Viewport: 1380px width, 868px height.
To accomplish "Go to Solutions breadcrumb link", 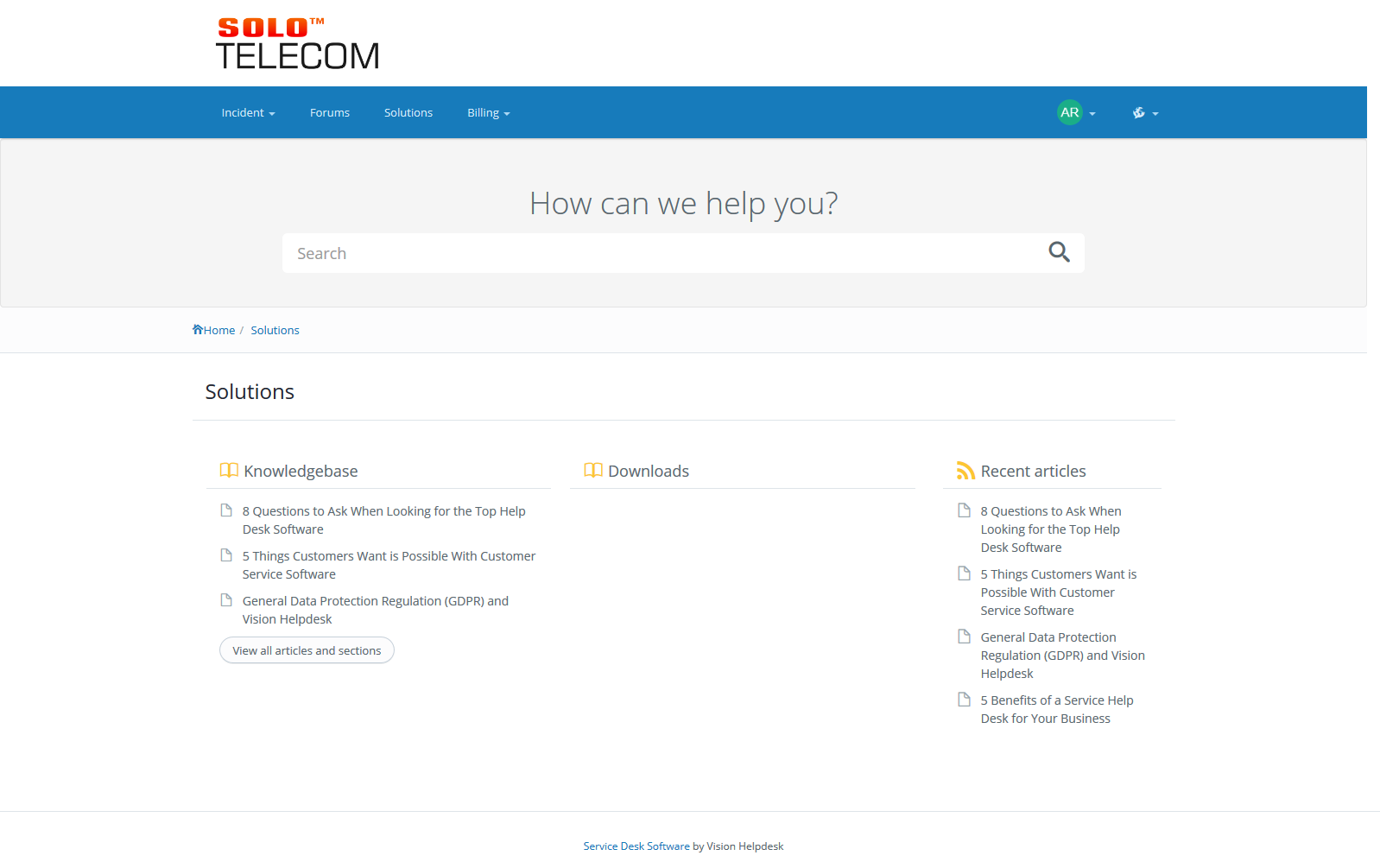I will click(275, 330).
